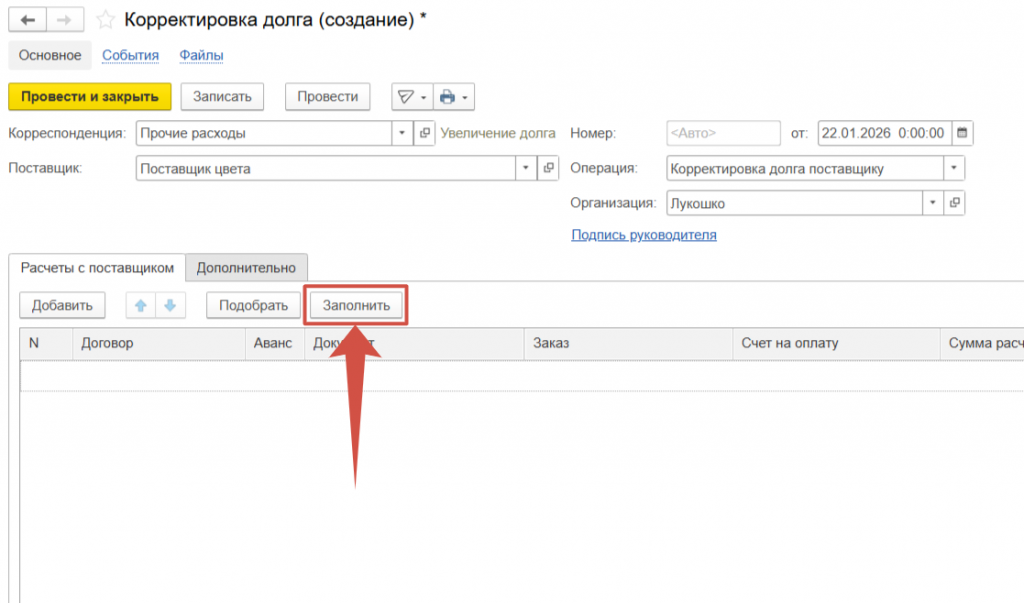
Task: Expand the Организация dropdown list
Action: (932, 203)
